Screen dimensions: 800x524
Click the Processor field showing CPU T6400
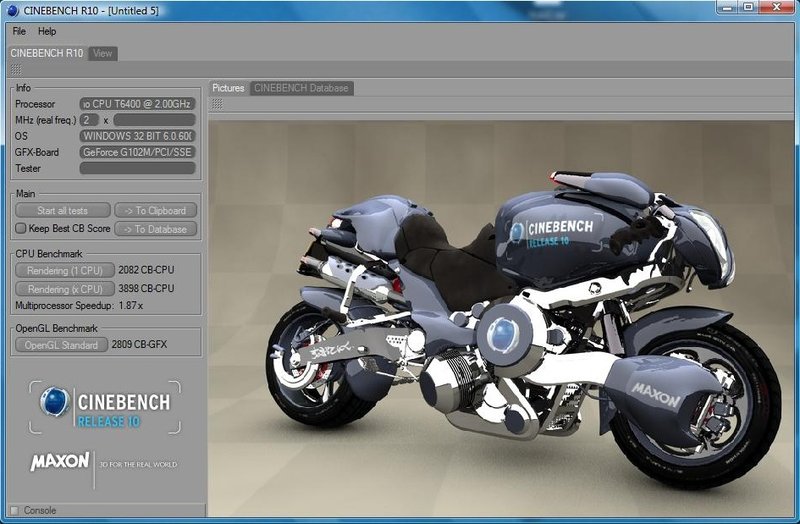(x=138, y=104)
